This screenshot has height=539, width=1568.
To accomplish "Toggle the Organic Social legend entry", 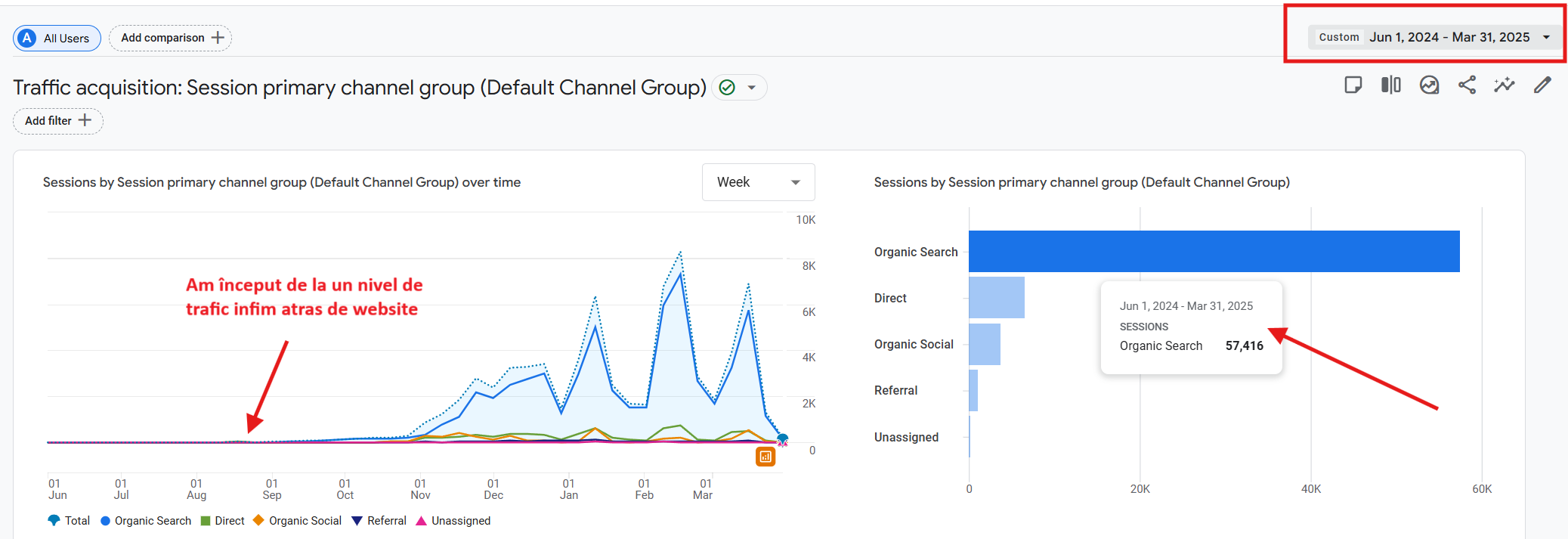I will [x=297, y=521].
